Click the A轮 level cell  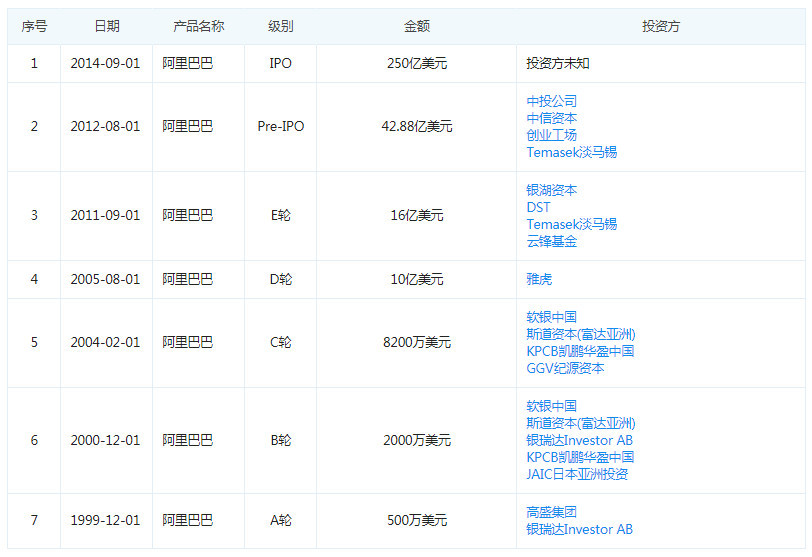281,520
